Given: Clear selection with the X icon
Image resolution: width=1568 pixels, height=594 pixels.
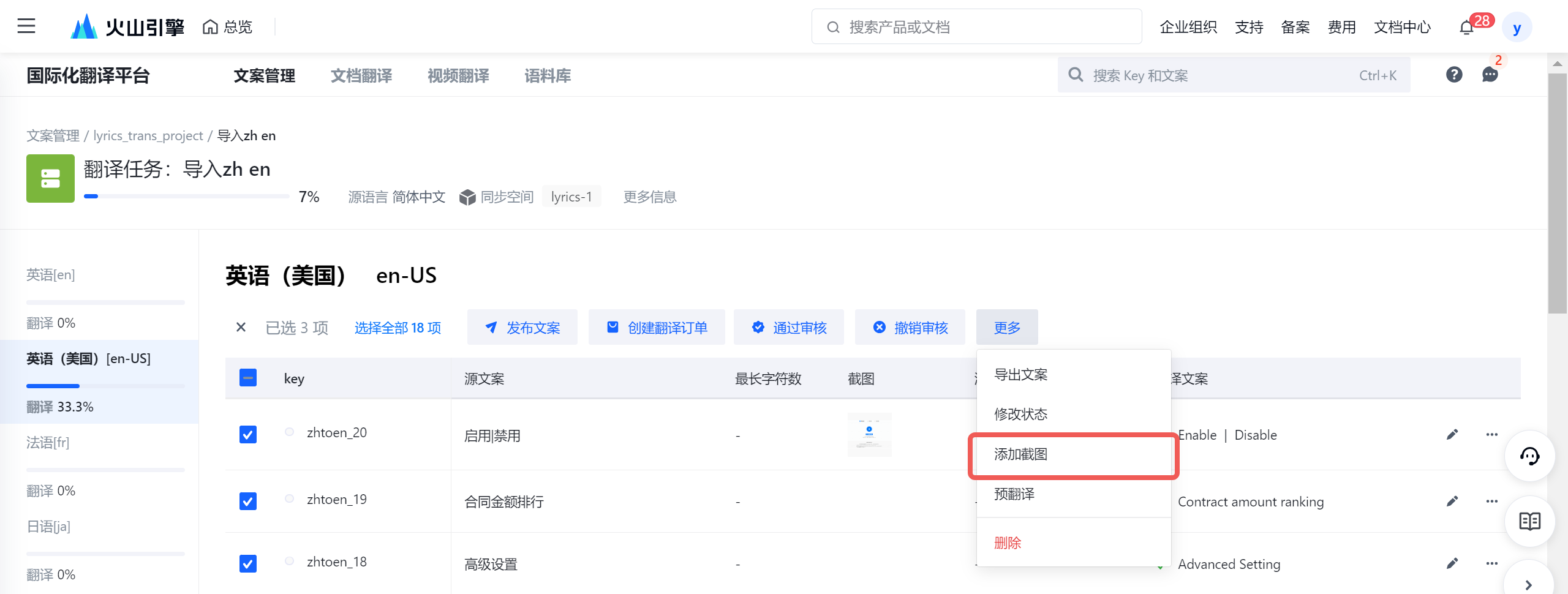Looking at the screenshot, I should coord(241,328).
